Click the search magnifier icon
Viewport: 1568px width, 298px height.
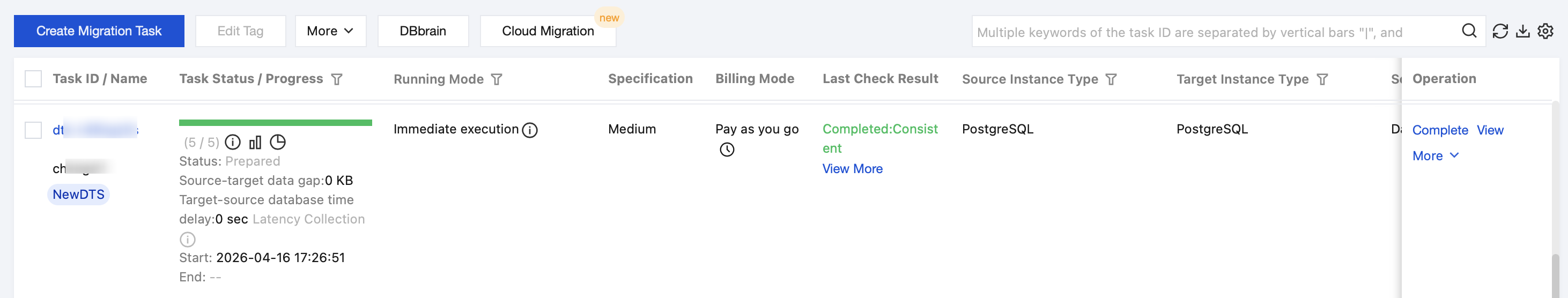tap(1469, 31)
